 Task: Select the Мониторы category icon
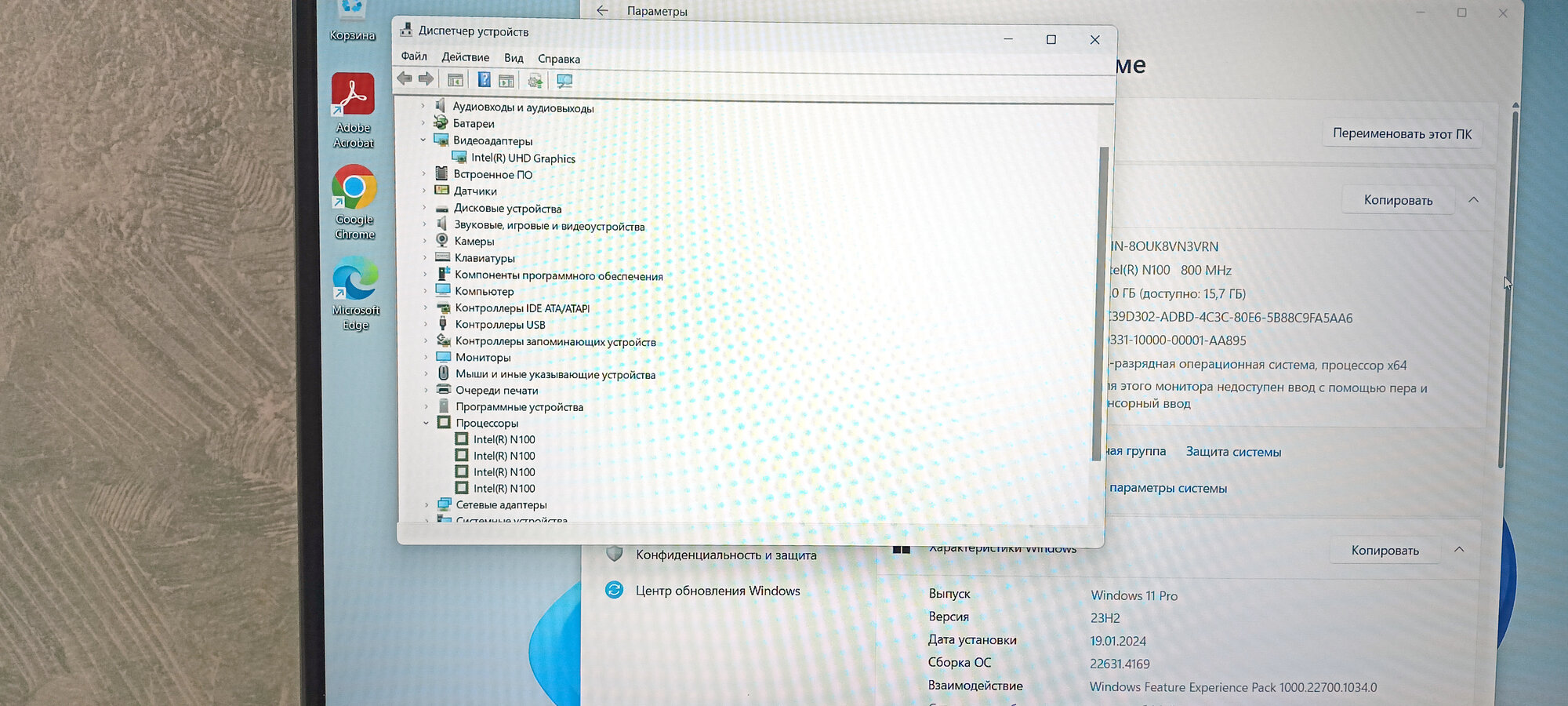point(444,357)
